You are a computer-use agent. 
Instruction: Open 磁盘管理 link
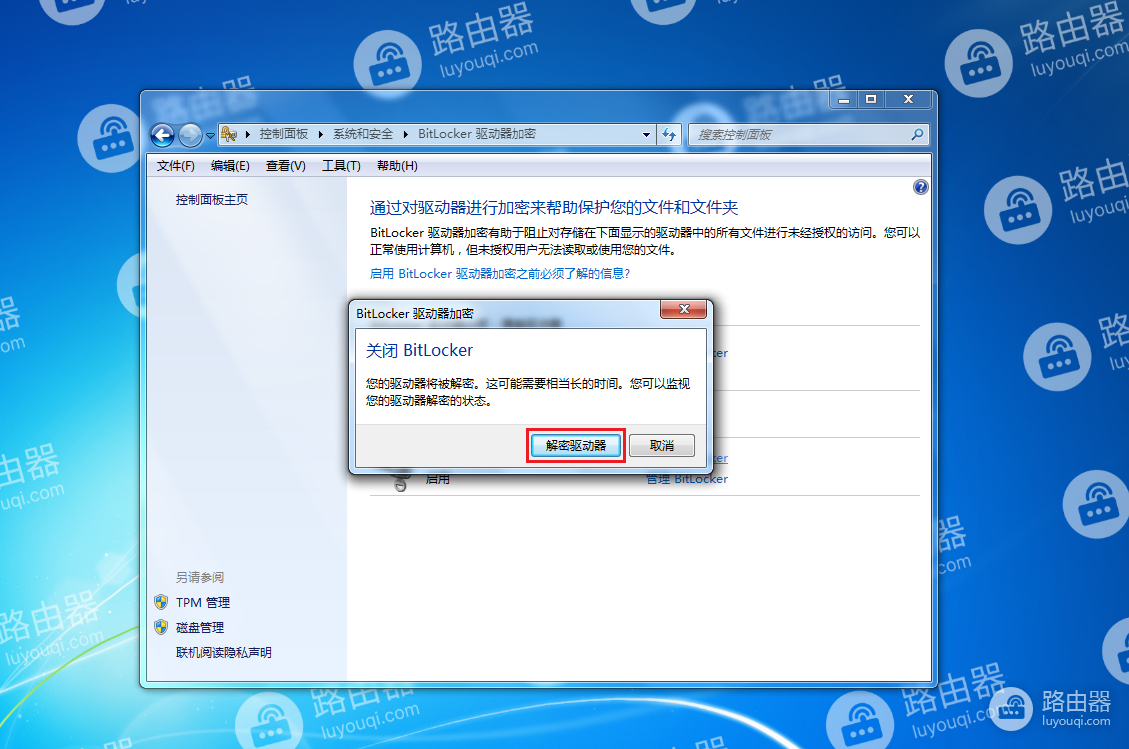(200, 628)
